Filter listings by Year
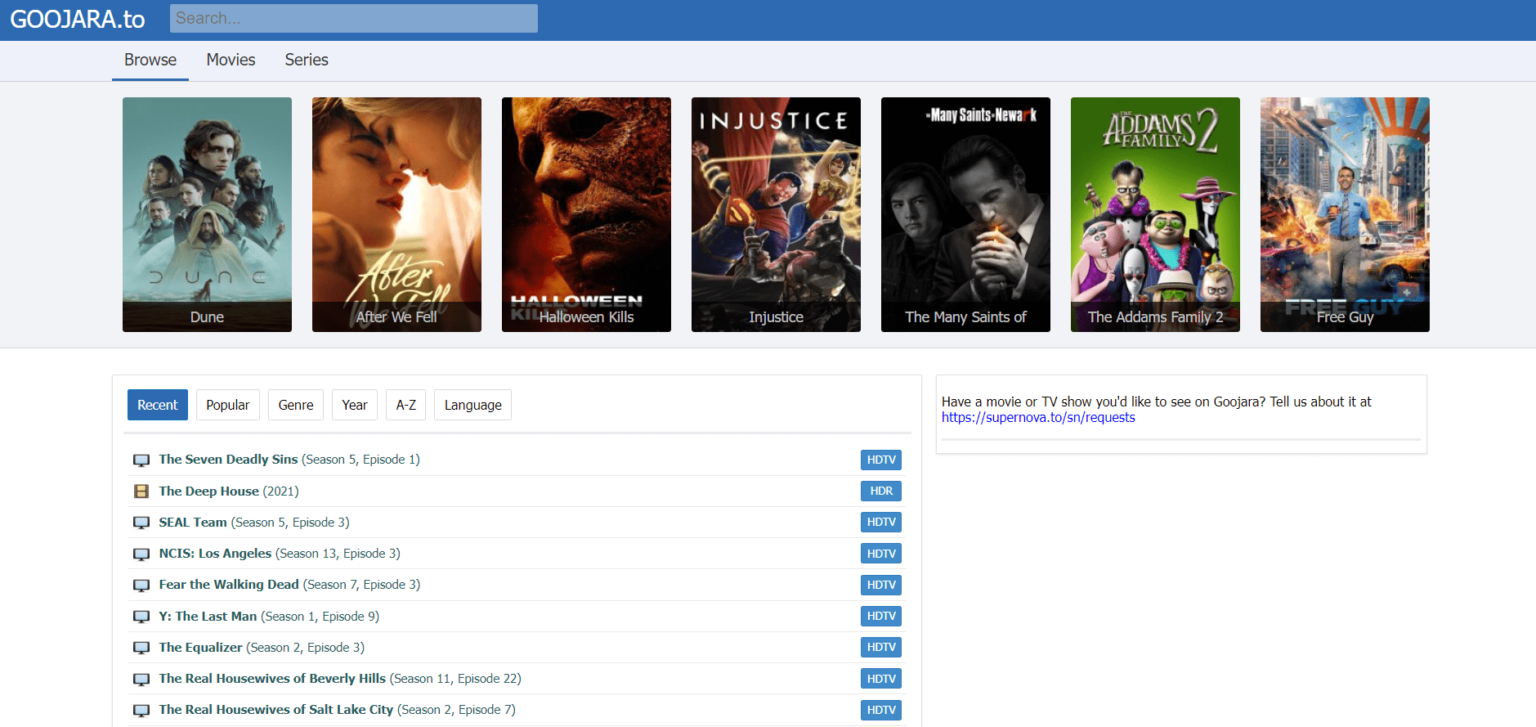 [x=355, y=405]
